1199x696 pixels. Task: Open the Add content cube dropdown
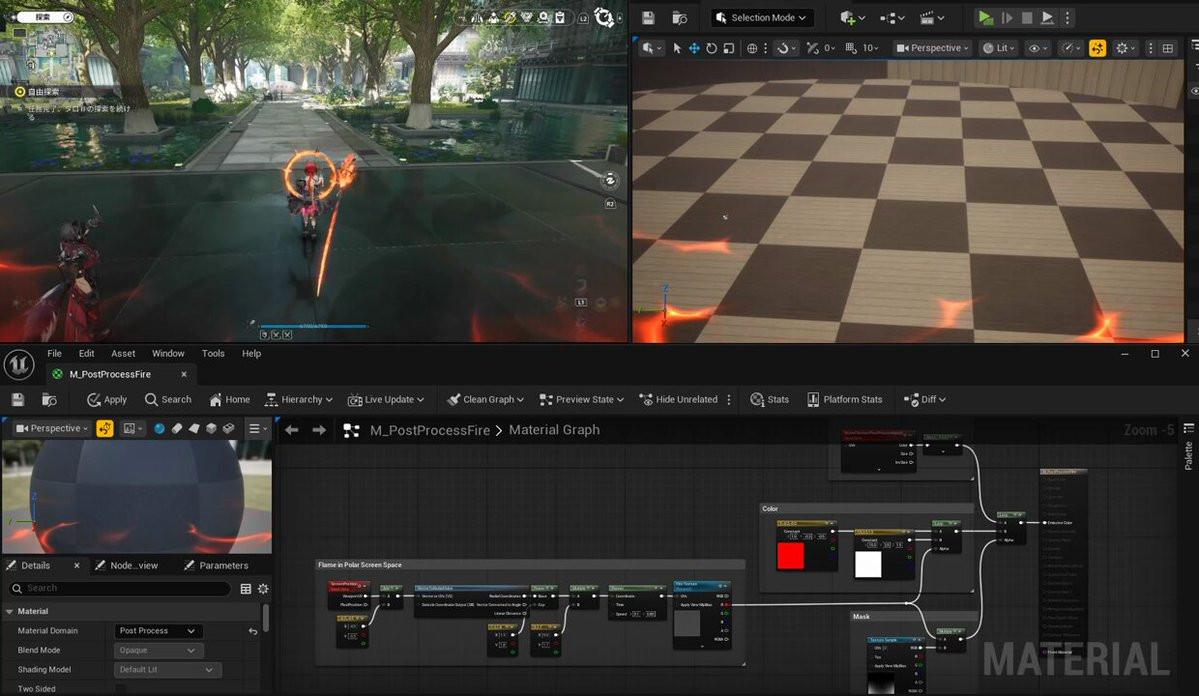852,18
